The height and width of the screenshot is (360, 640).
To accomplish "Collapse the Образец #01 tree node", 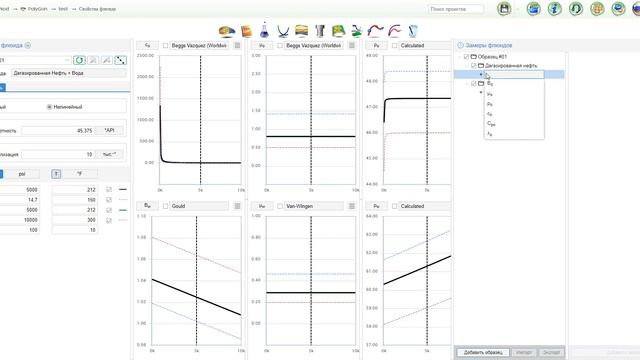I will point(460,57).
